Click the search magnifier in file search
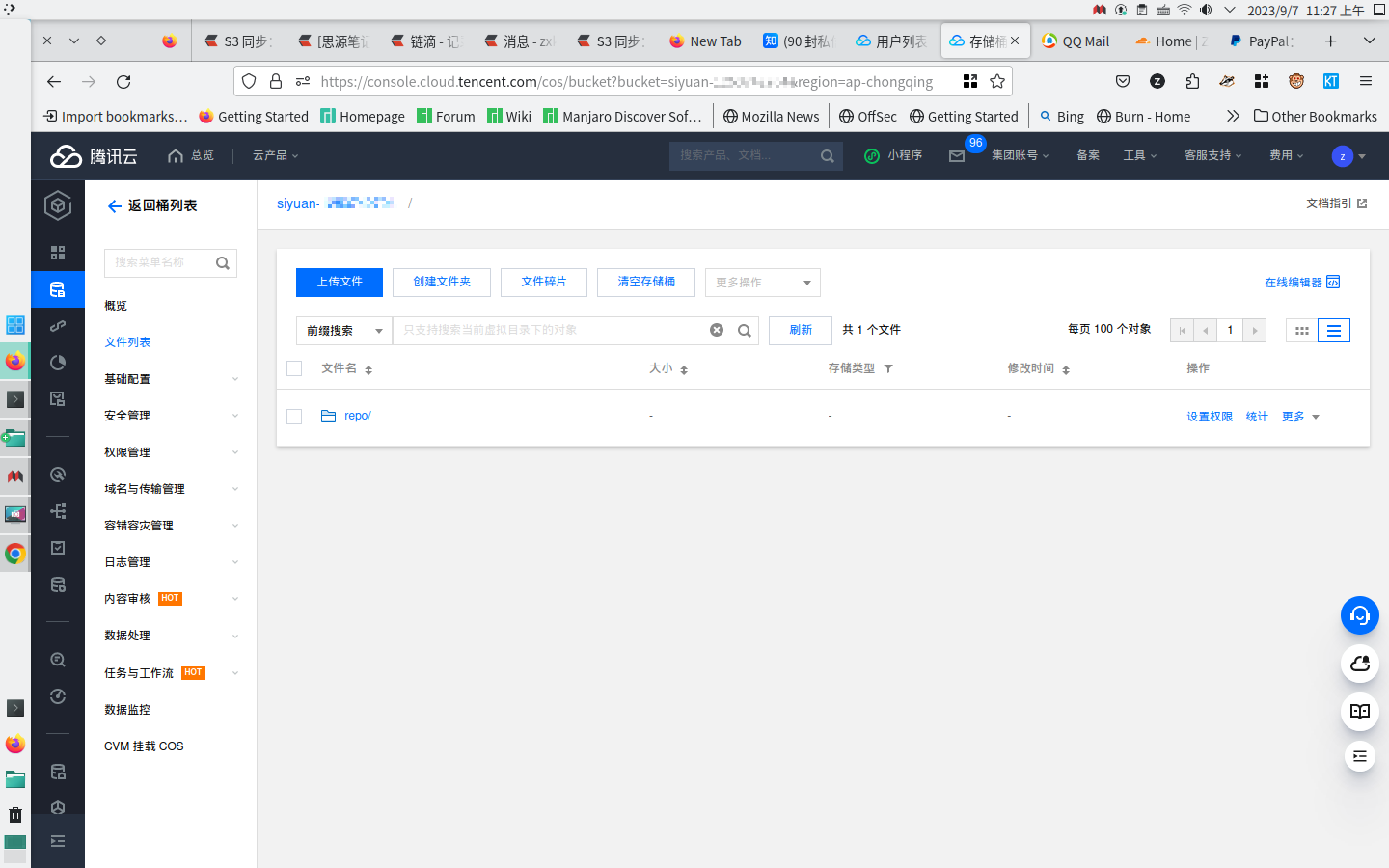This screenshot has height=868, width=1389. tap(744, 331)
